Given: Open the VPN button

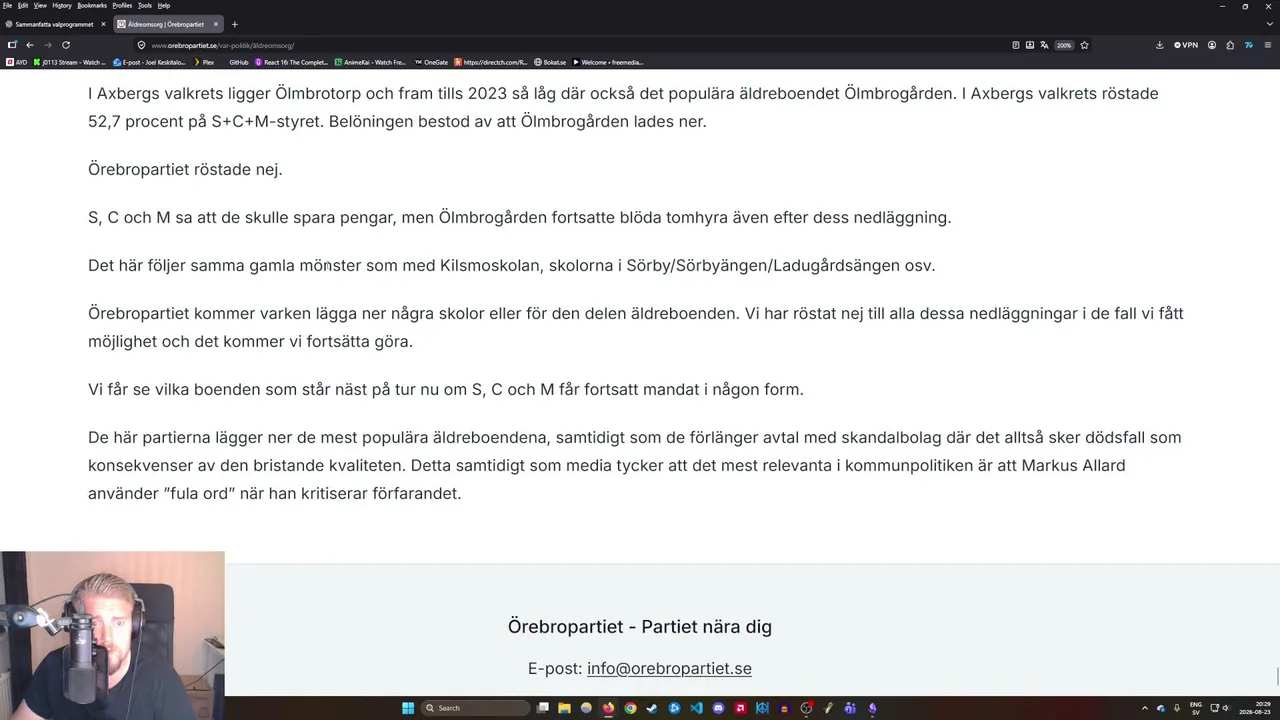Looking at the screenshot, I should (1186, 45).
